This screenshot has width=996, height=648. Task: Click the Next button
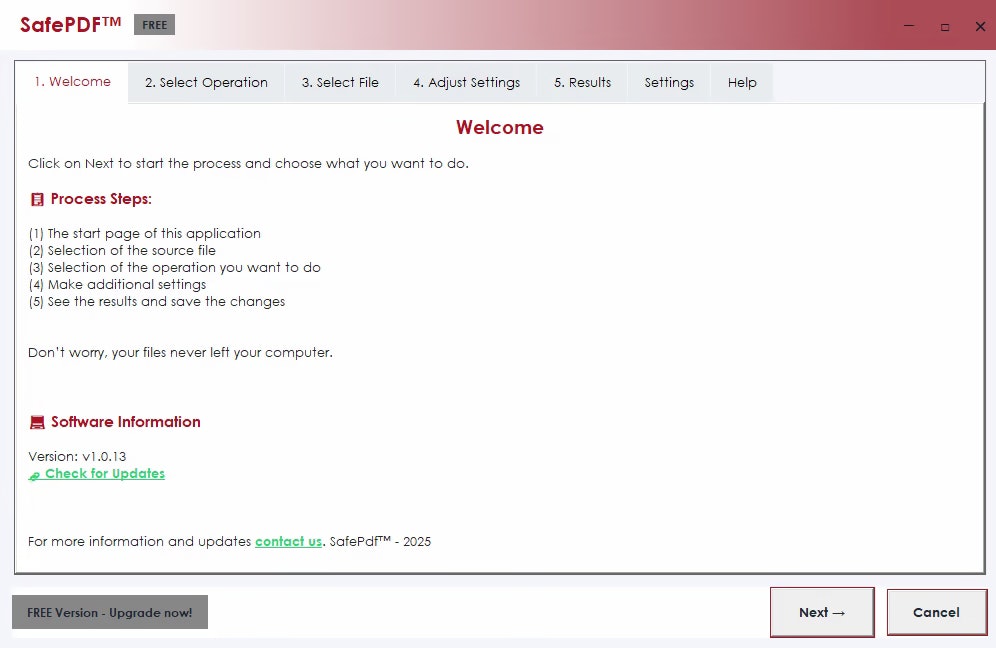(822, 612)
